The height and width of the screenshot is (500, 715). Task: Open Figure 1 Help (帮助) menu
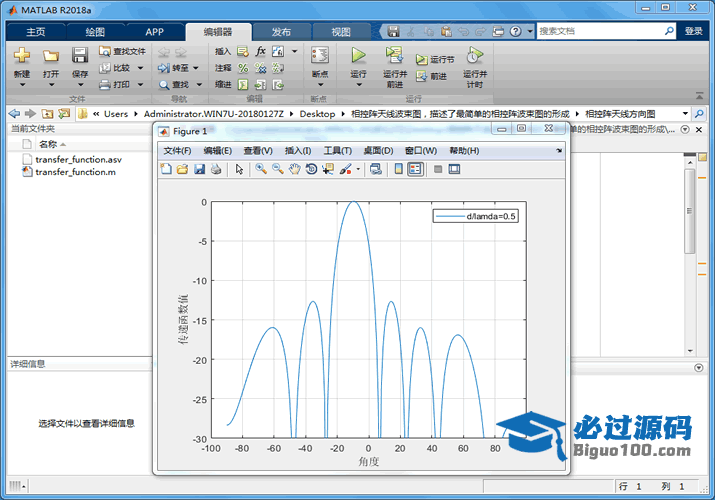pyautogui.click(x=464, y=150)
